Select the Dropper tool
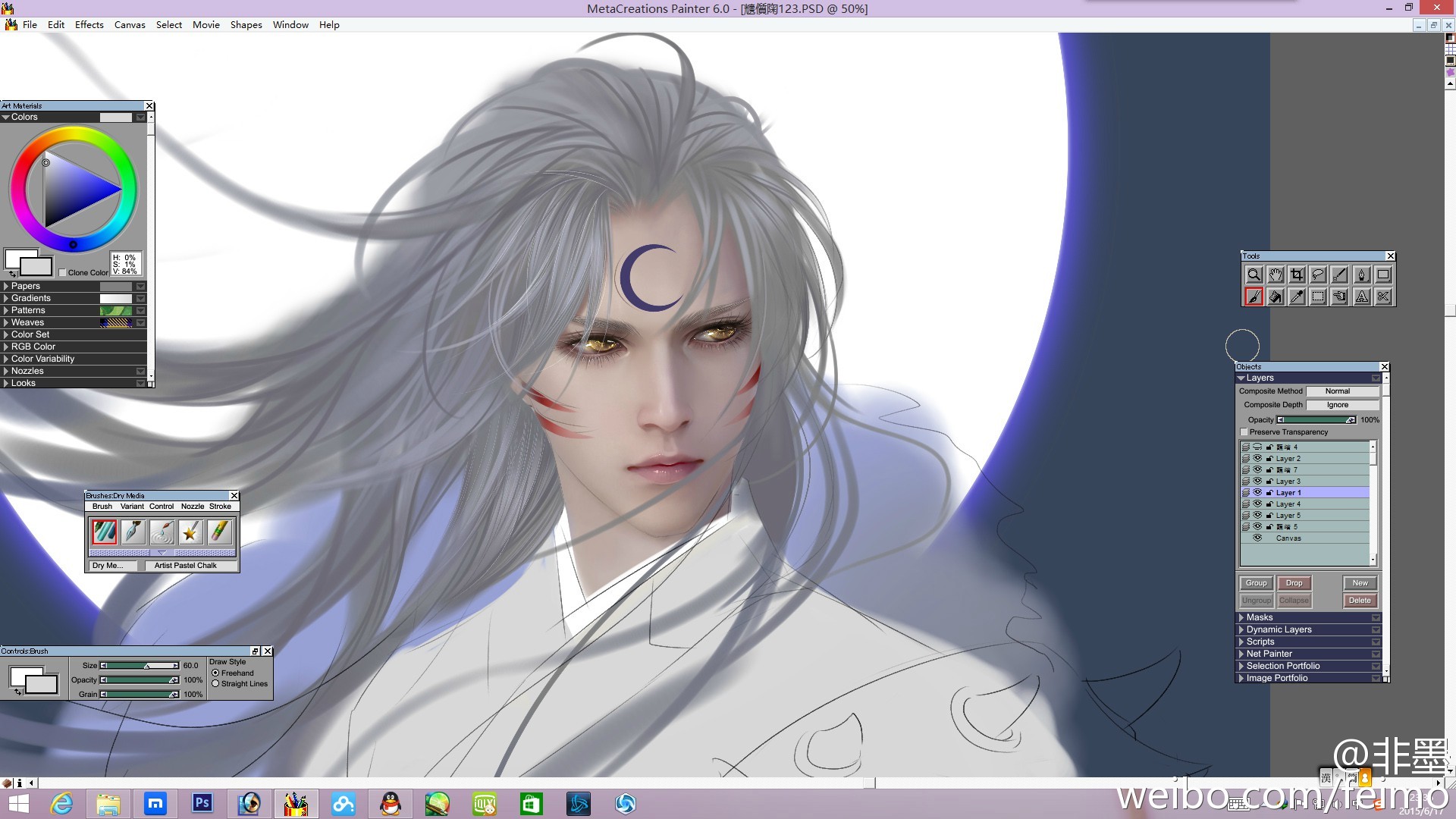The width and height of the screenshot is (1456, 819). (x=1297, y=297)
